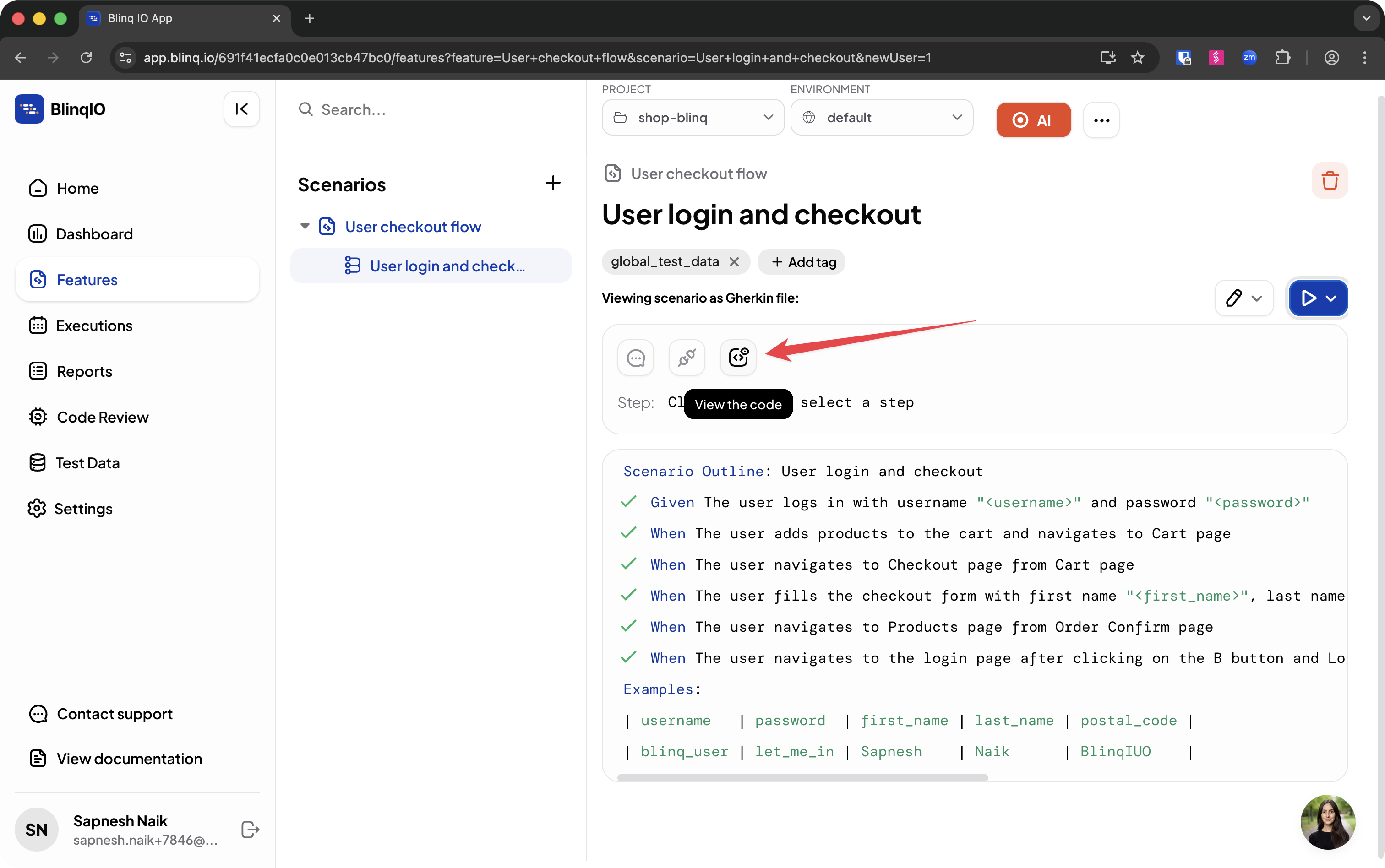Collapse the sidebar with arrow icon
The height and width of the screenshot is (868, 1385).
coord(241,109)
